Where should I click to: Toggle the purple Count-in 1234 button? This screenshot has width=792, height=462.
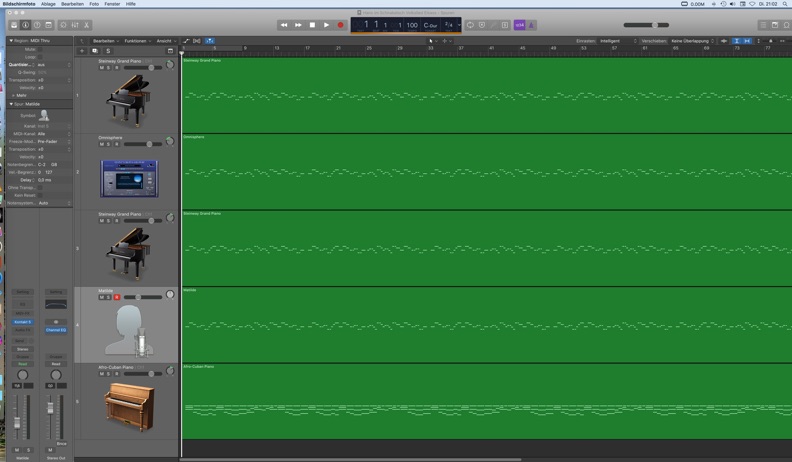coord(519,25)
